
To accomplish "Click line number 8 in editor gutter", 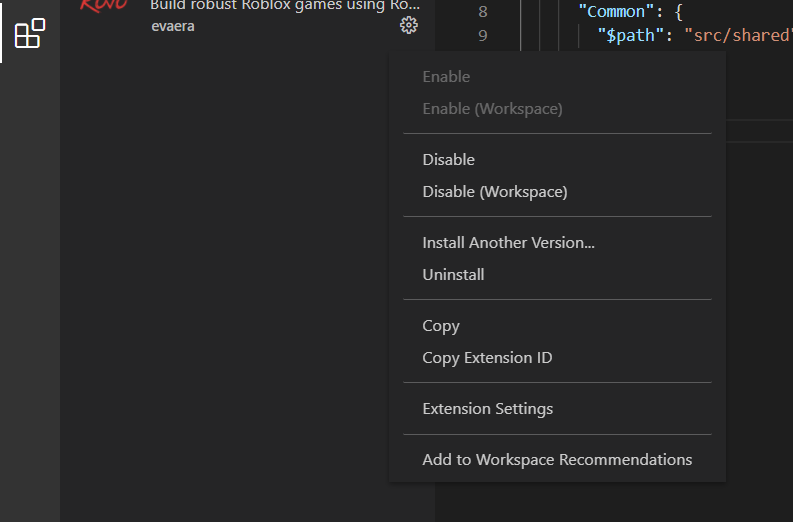I will [x=483, y=12].
